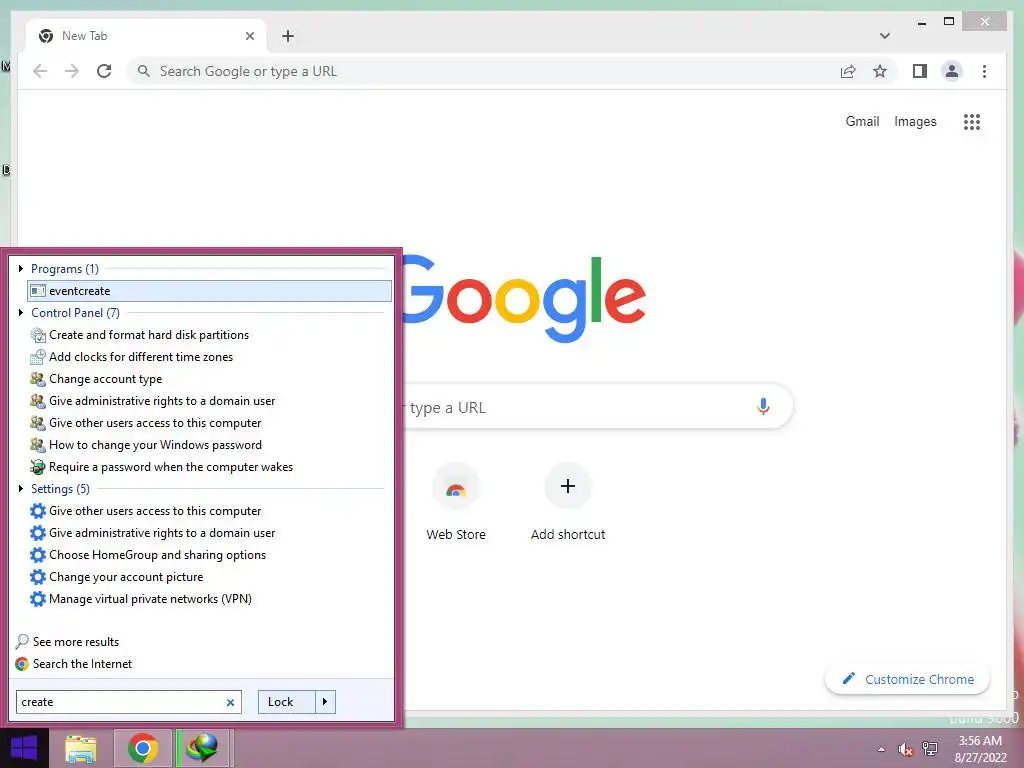Share this page from the address bar
1024x768 pixels.
coord(848,71)
